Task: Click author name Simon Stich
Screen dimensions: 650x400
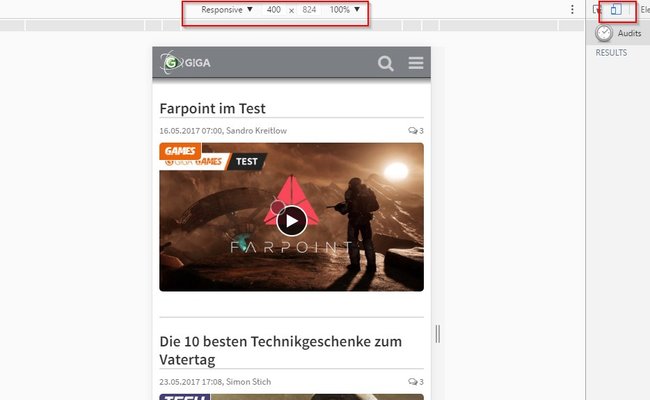Action: tap(248, 382)
